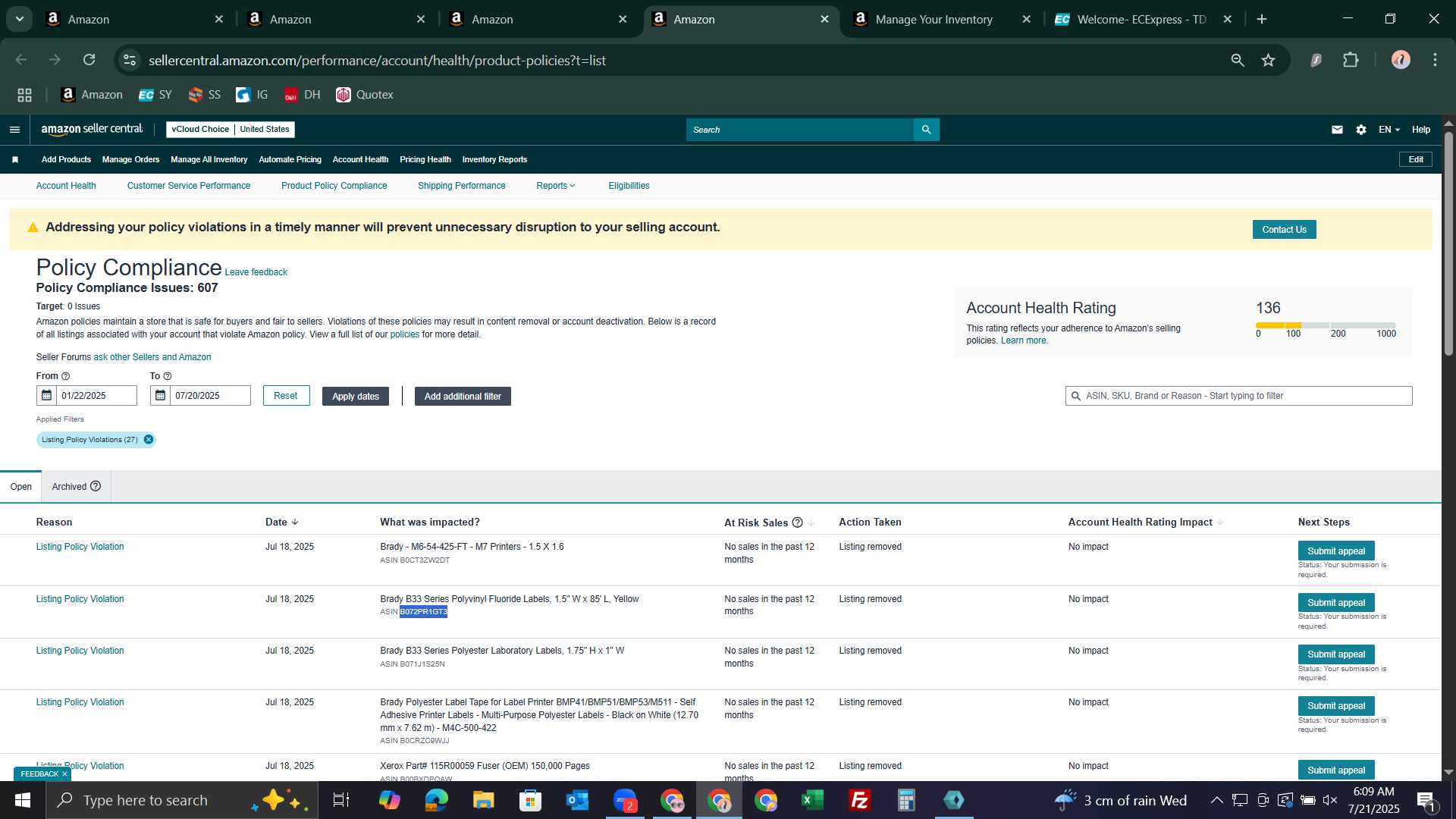Show hidden system tray icons chevron
This screenshot has width=1456, height=819.
pos(1216,800)
